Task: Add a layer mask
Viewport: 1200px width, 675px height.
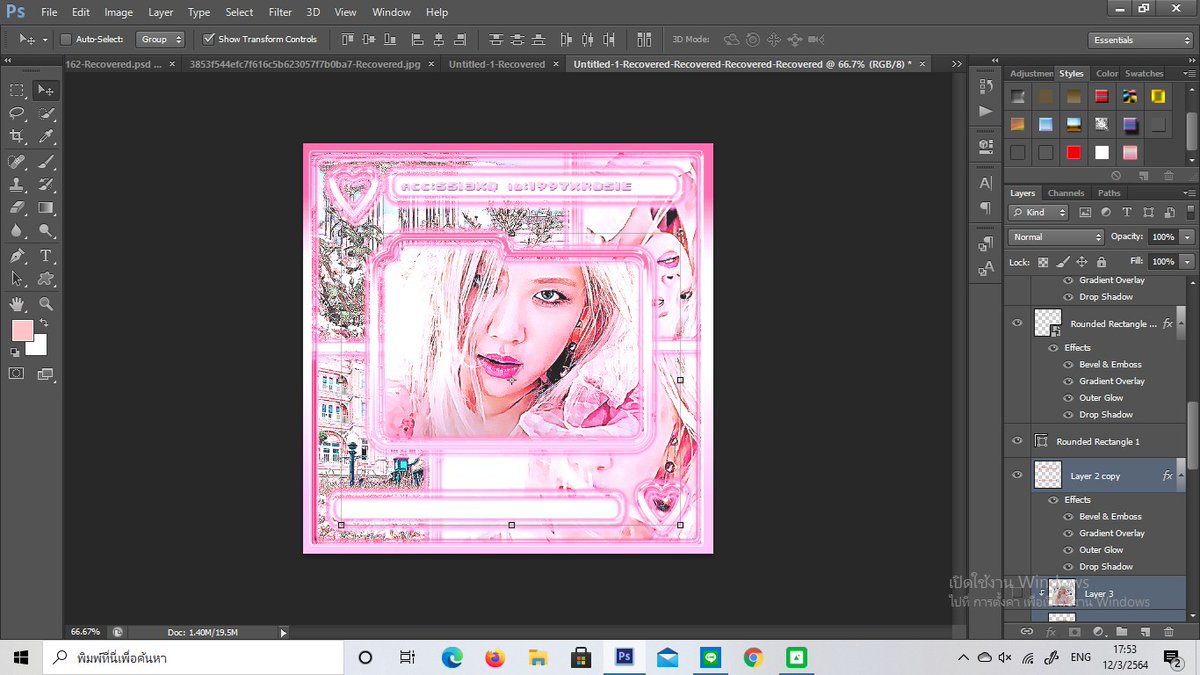Action: [x=1075, y=632]
